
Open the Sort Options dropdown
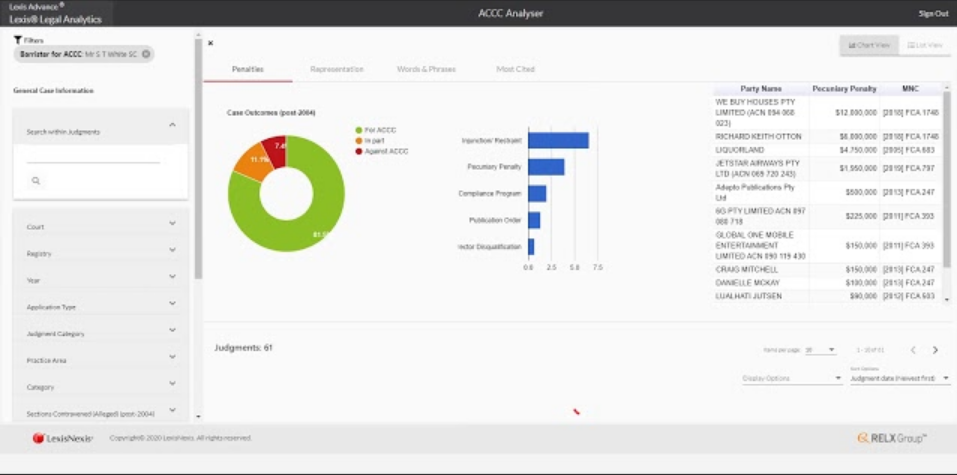[x=900, y=378]
